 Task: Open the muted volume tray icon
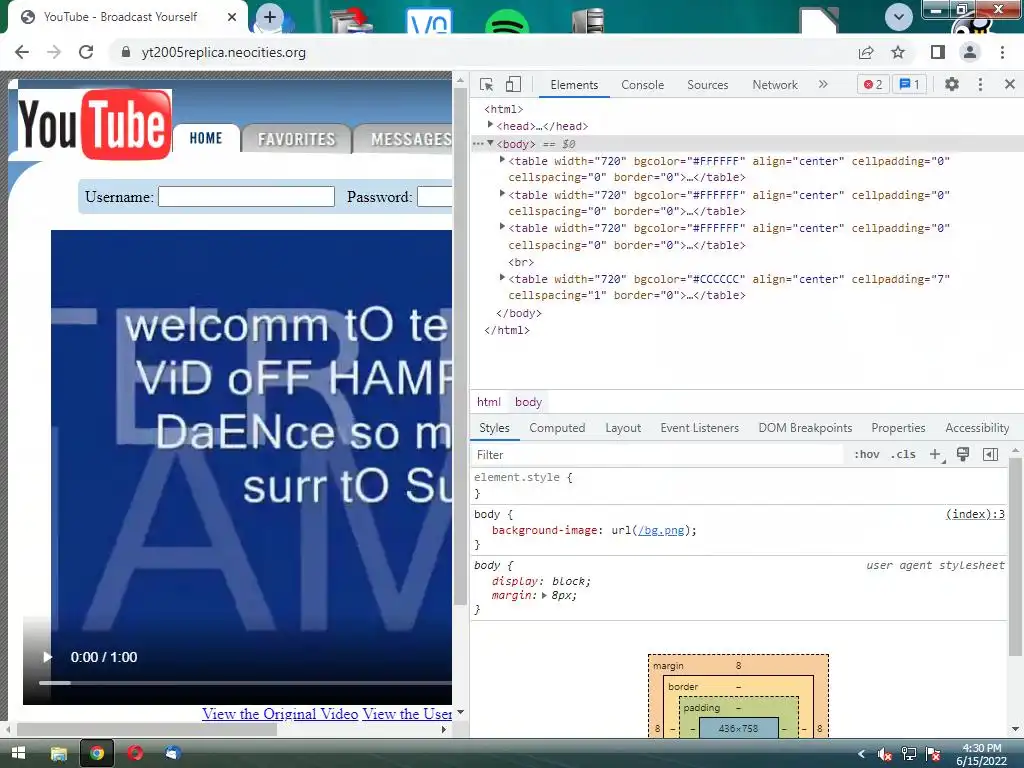click(884, 754)
